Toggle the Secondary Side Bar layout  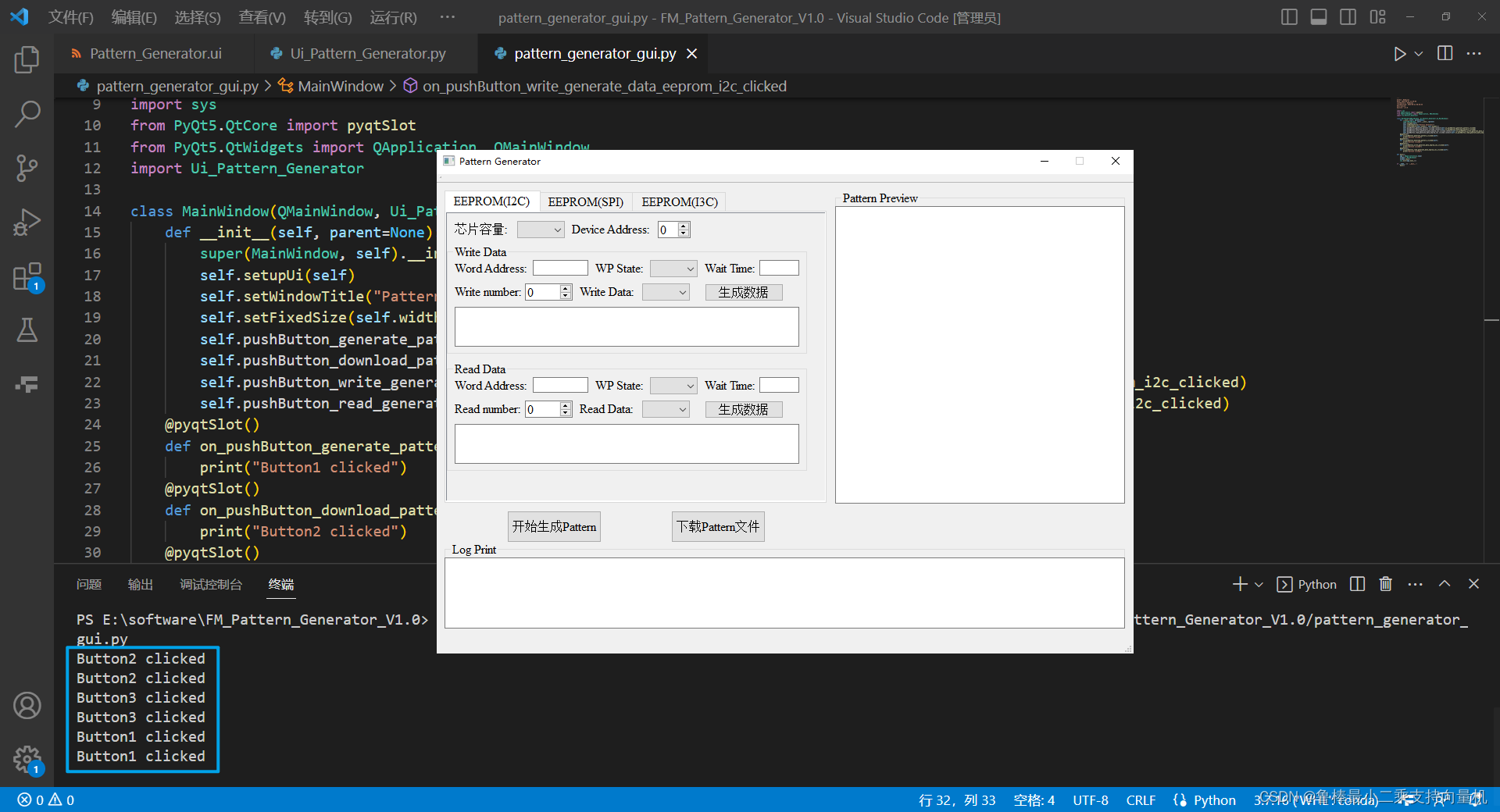(1347, 16)
